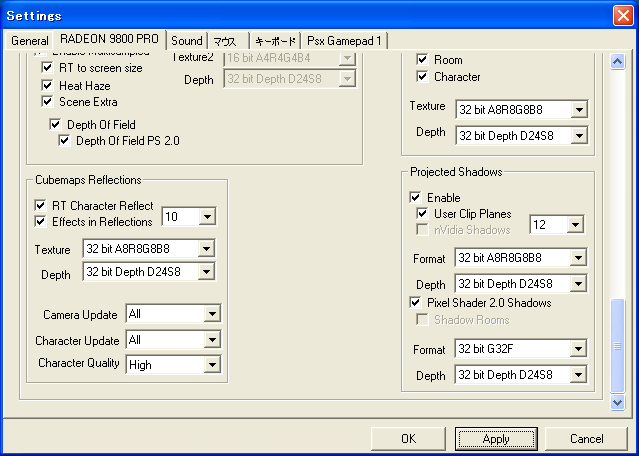Click the Cancel button
The width and height of the screenshot is (639, 456).
click(586, 438)
